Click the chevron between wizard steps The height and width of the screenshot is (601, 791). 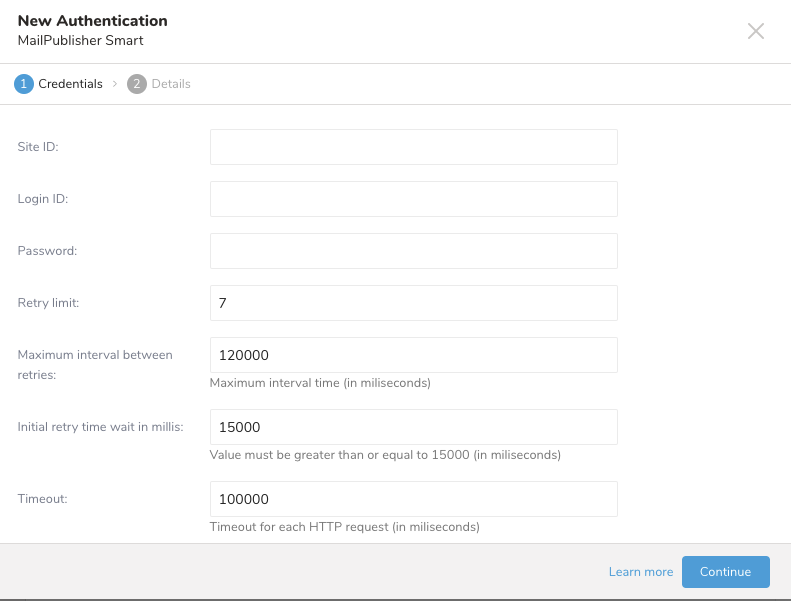click(115, 84)
